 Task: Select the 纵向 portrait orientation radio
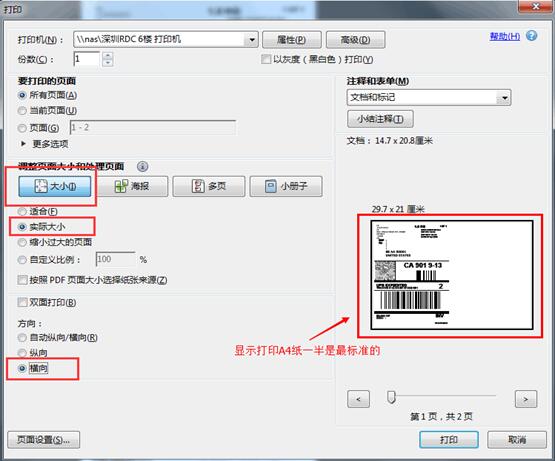[x=22, y=353]
